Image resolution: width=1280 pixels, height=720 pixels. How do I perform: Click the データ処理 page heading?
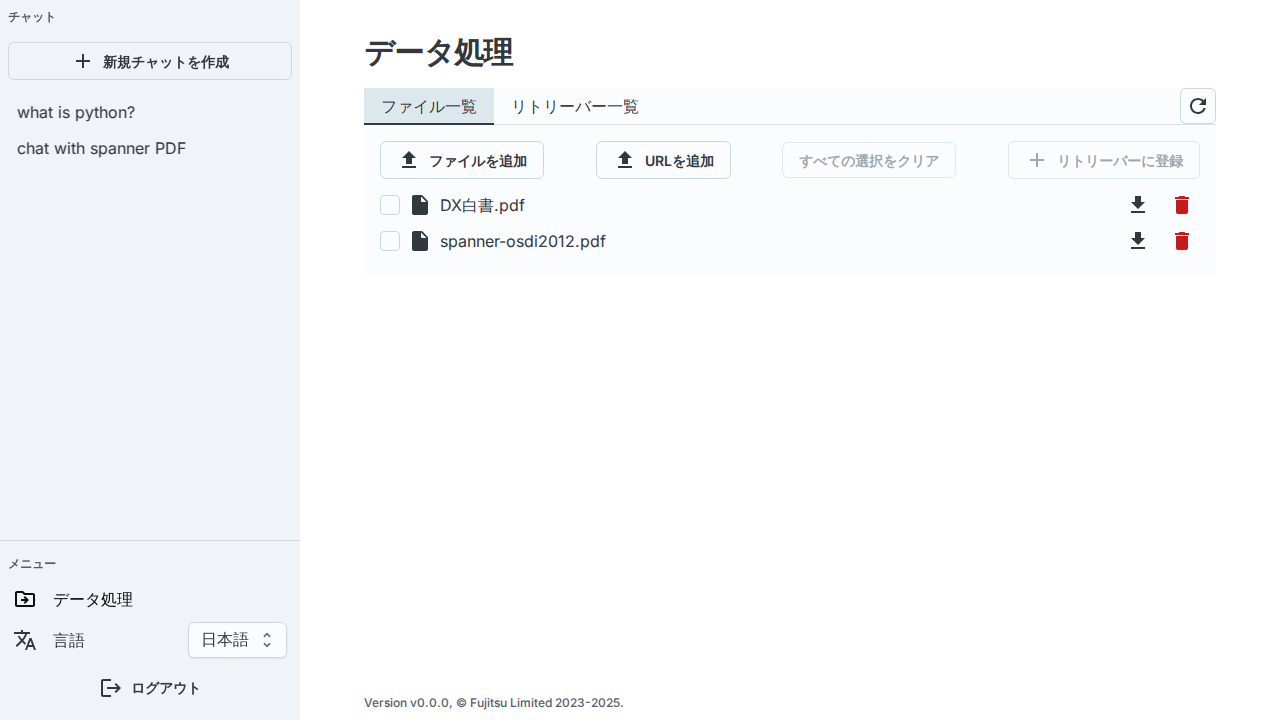pyautogui.click(x=439, y=52)
